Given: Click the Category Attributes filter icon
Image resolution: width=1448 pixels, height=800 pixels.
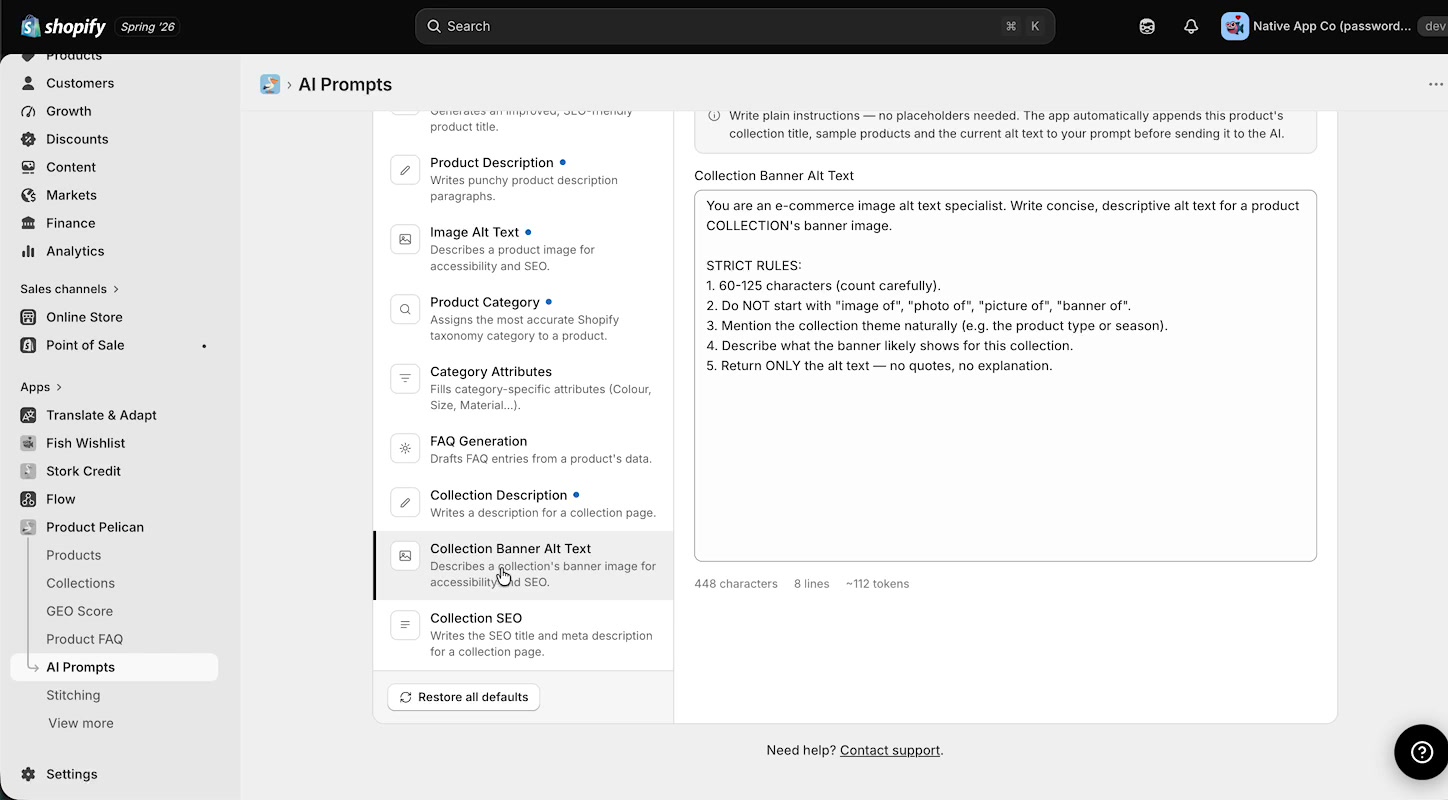Looking at the screenshot, I should click(x=405, y=379).
